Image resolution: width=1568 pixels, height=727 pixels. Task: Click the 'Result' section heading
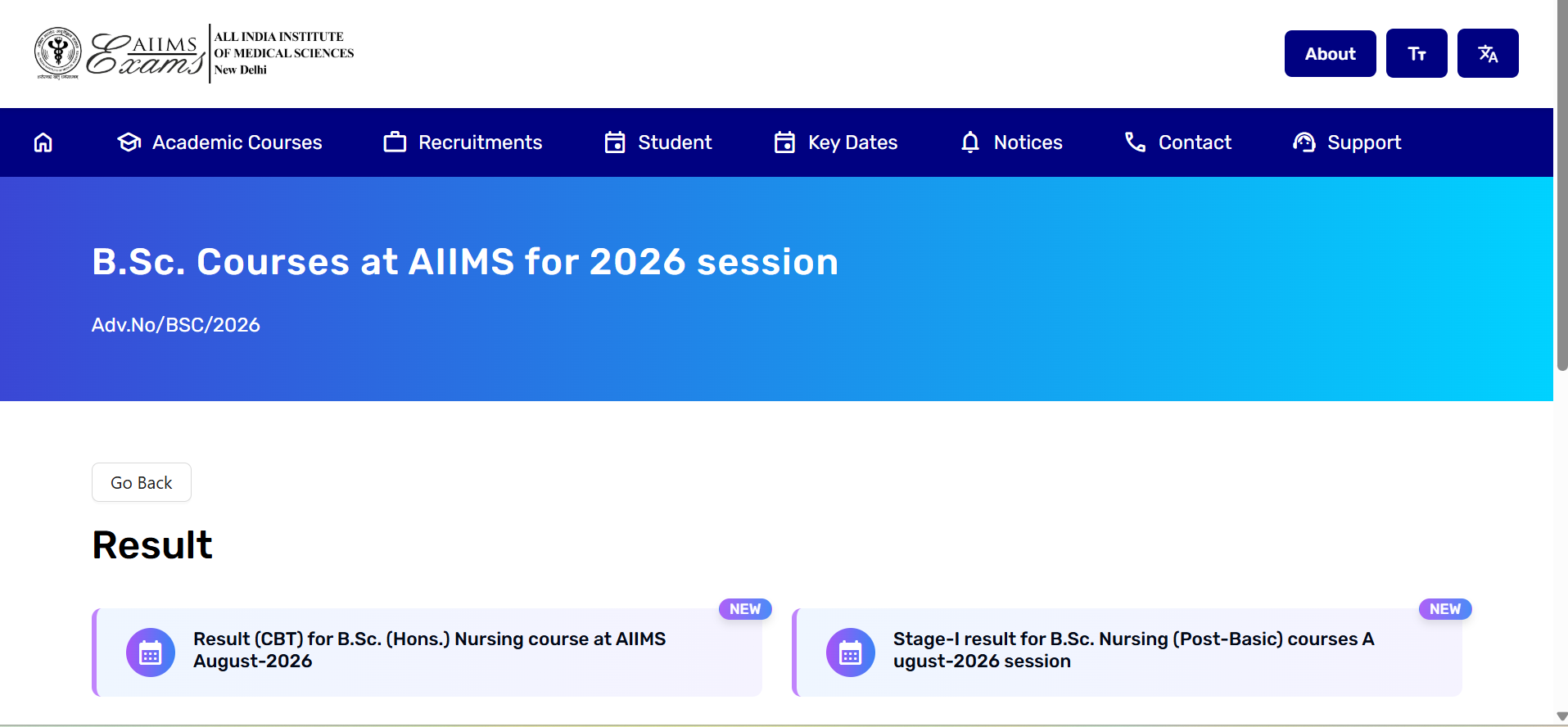point(152,545)
